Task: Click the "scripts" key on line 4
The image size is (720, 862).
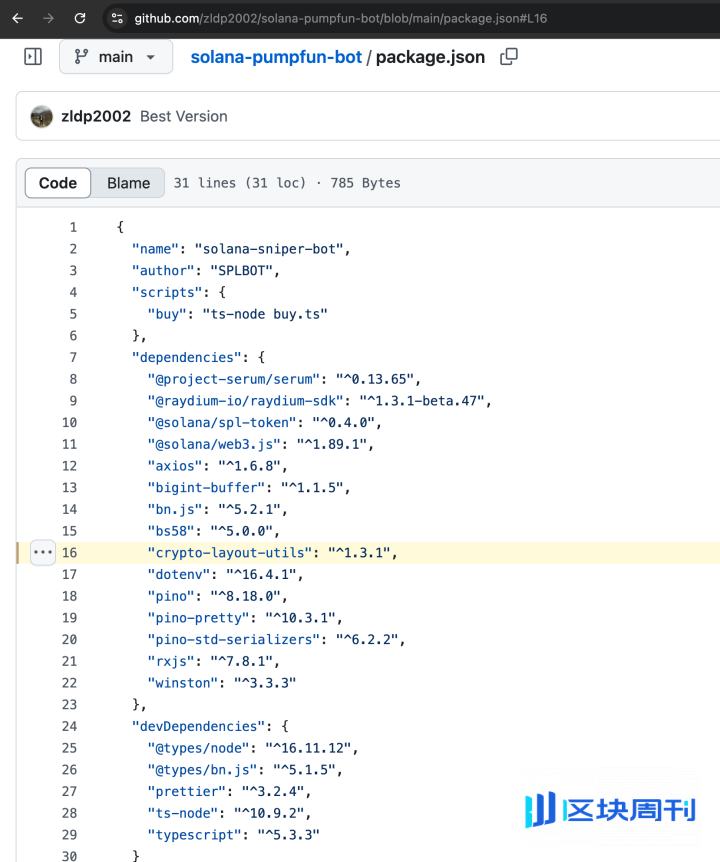Action: pyautogui.click(x=167, y=292)
